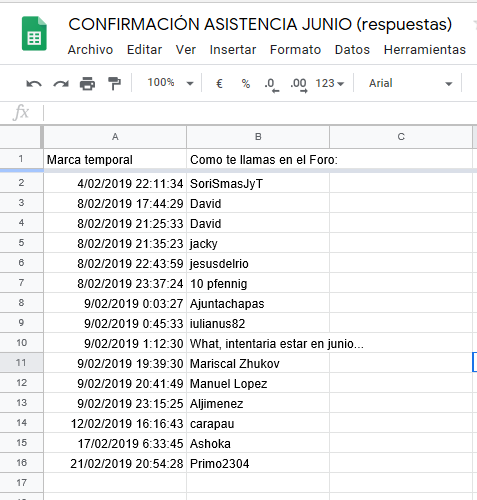Click the select-all corner box
The width and height of the screenshot is (477, 500).
coord(21,137)
